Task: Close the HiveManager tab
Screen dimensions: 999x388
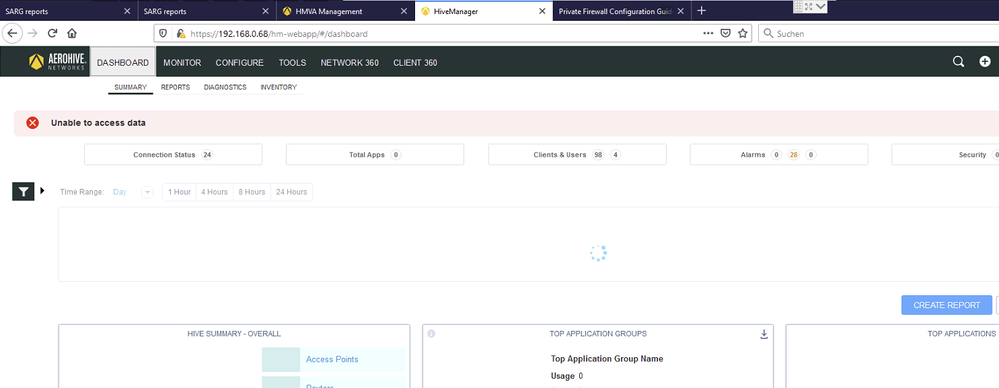Action: click(x=542, y=11)
